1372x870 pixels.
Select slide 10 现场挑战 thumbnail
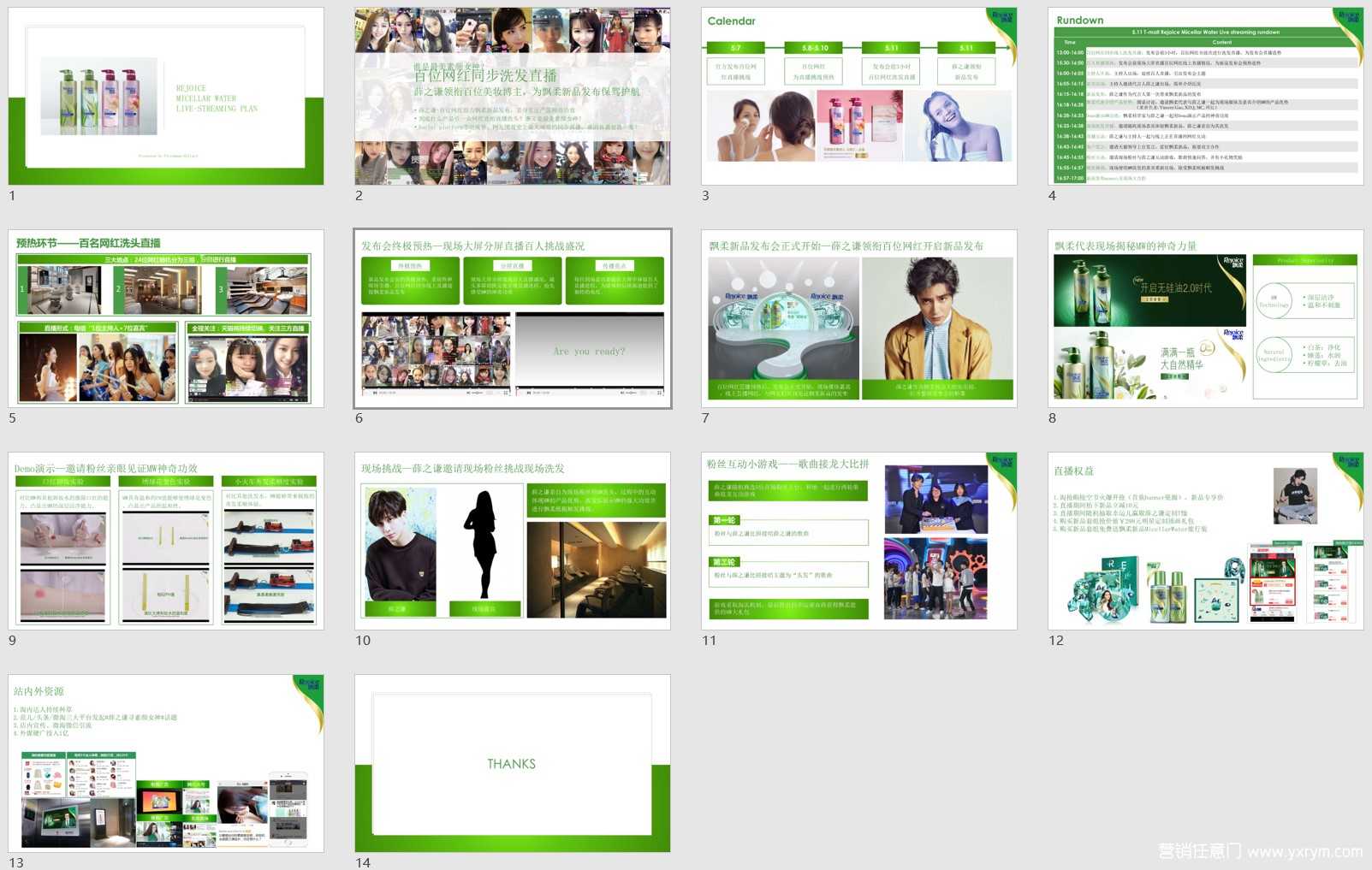pos(513,541)
